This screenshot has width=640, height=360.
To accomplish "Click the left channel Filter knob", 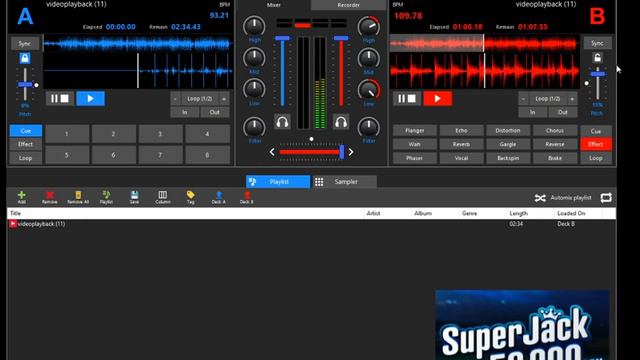I will (x=254, y=127).
